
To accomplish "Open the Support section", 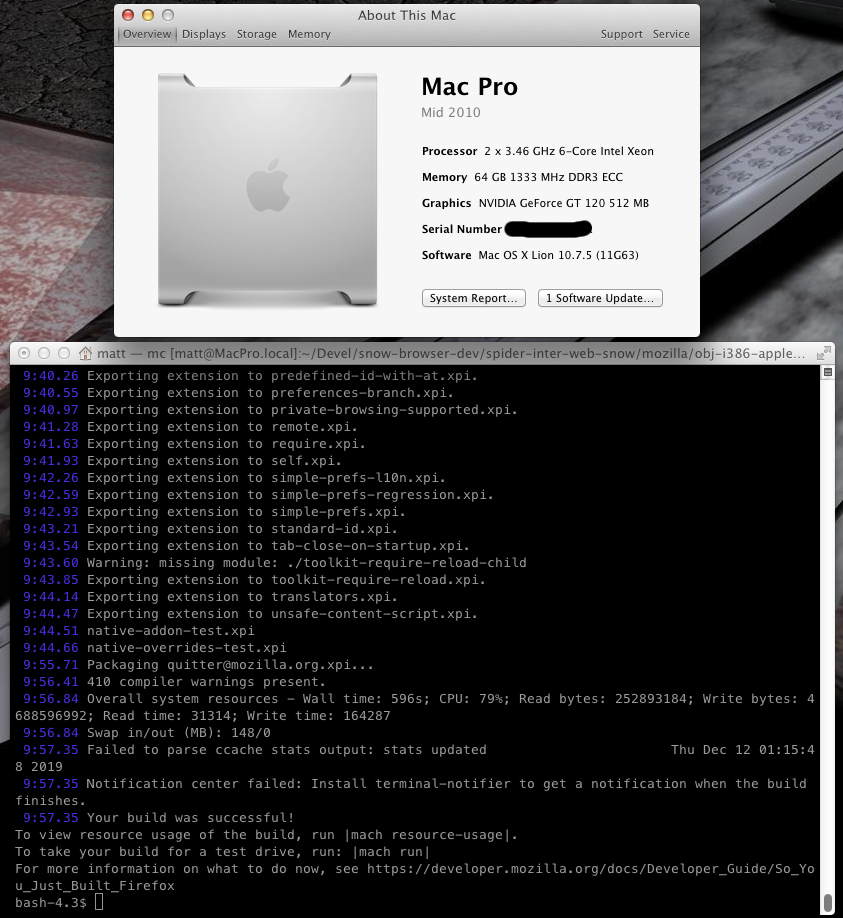I will point(621,34).
